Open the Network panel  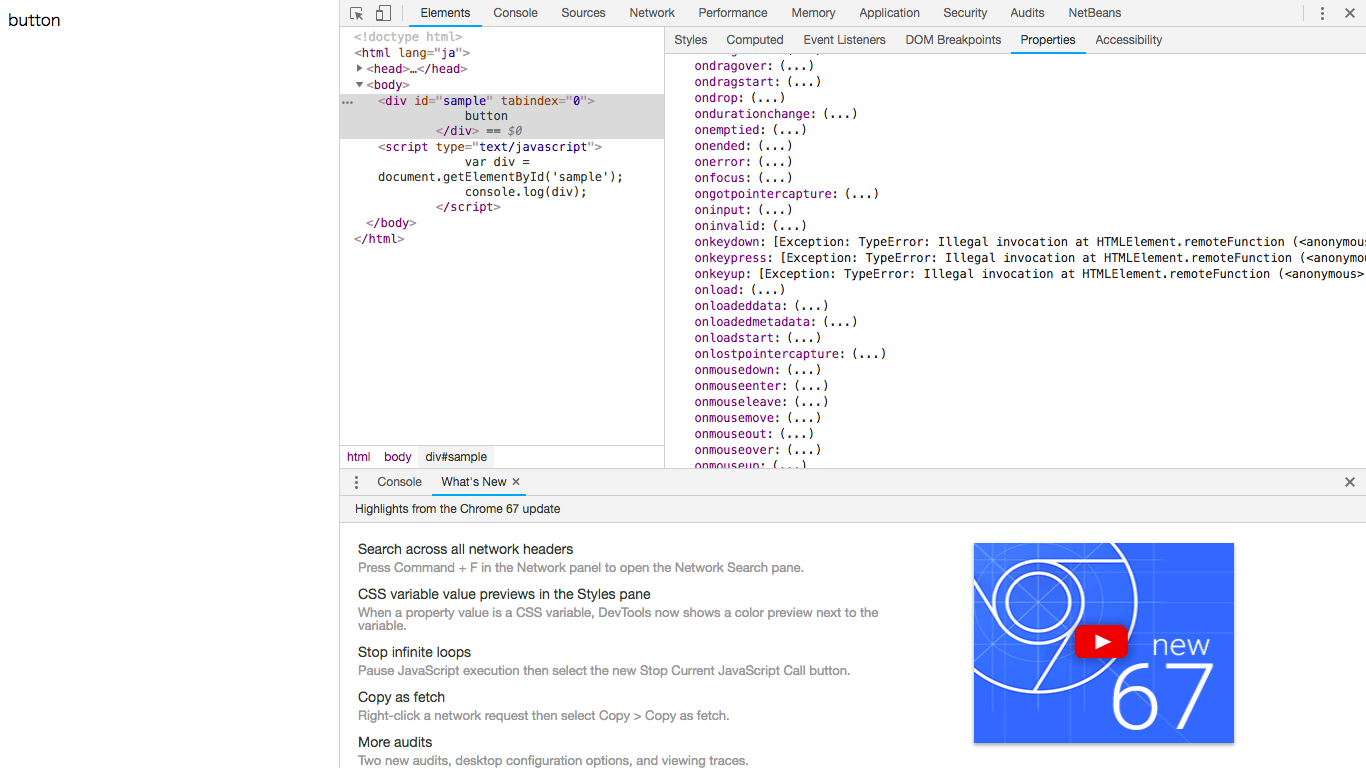651,13
